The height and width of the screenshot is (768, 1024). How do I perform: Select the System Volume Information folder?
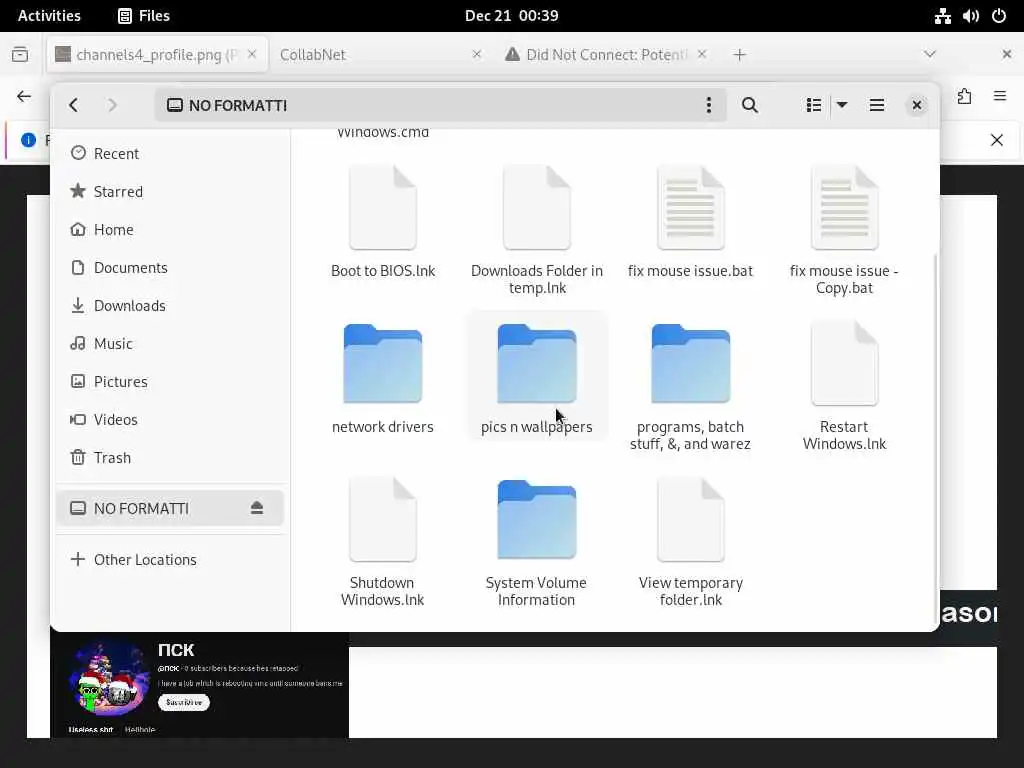click(537, 542)
